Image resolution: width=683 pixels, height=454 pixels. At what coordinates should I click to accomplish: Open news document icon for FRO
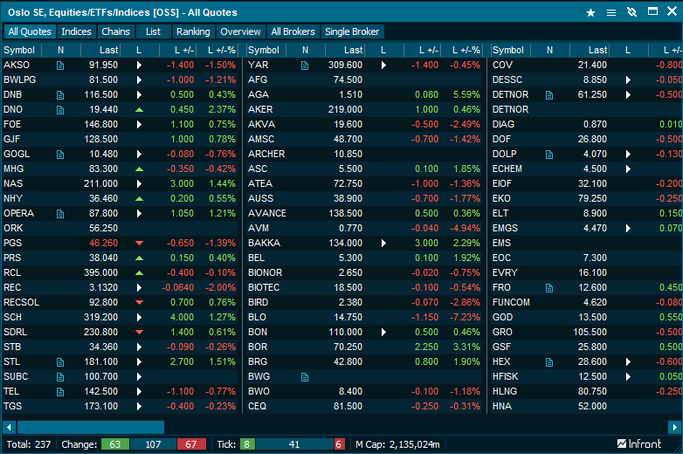(549, 288)
